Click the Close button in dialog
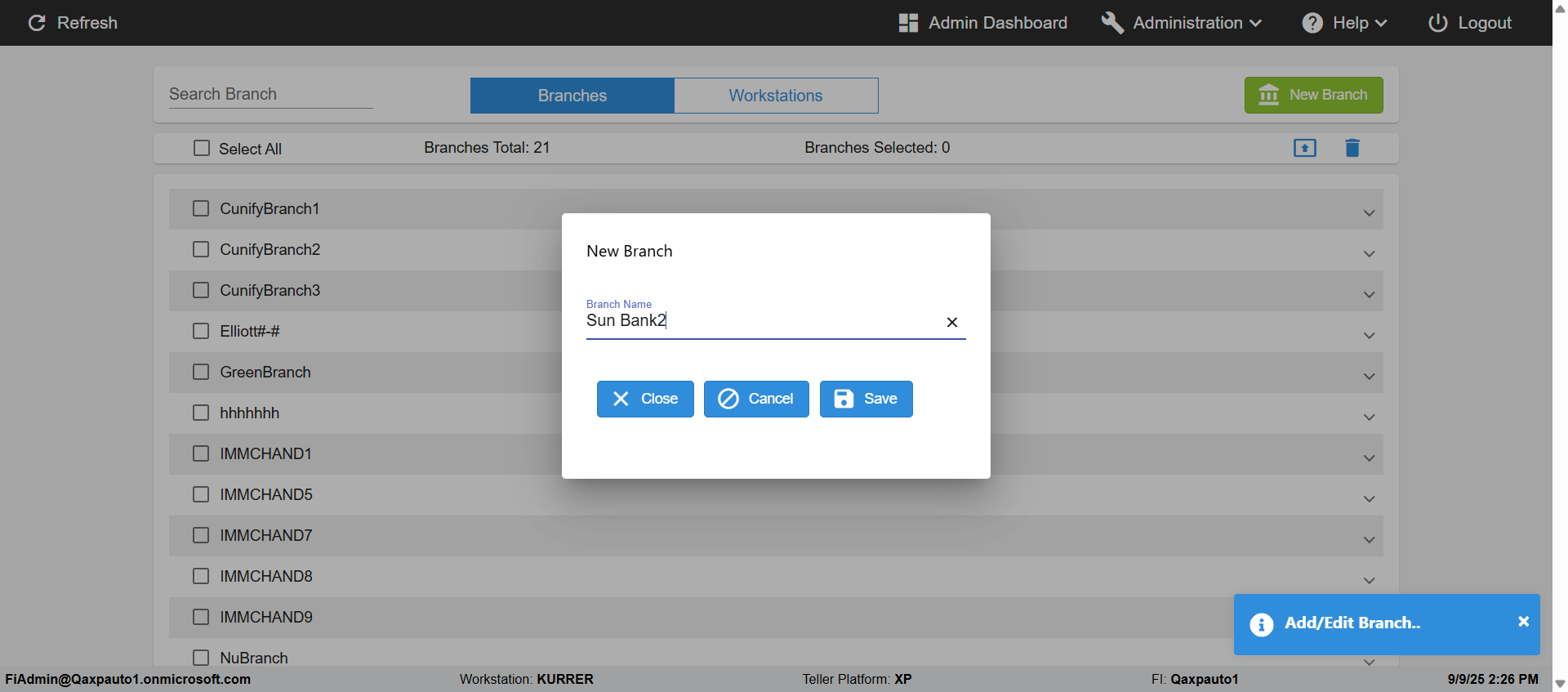The width and height of the screenshot is (1568, 692). point(645,399)
